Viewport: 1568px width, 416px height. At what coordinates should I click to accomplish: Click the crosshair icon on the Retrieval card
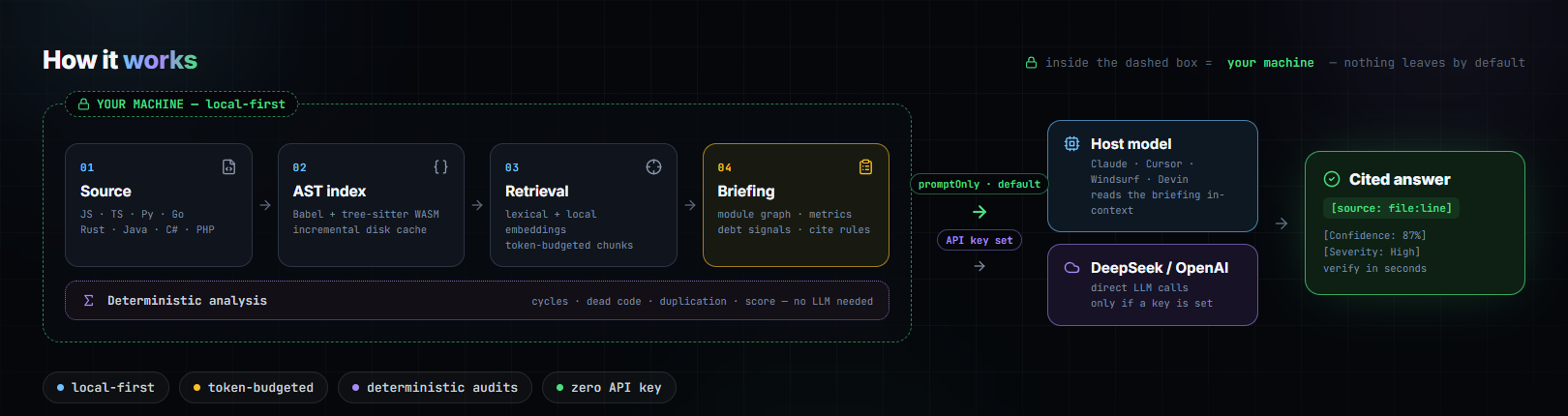[x=653, y=166]
